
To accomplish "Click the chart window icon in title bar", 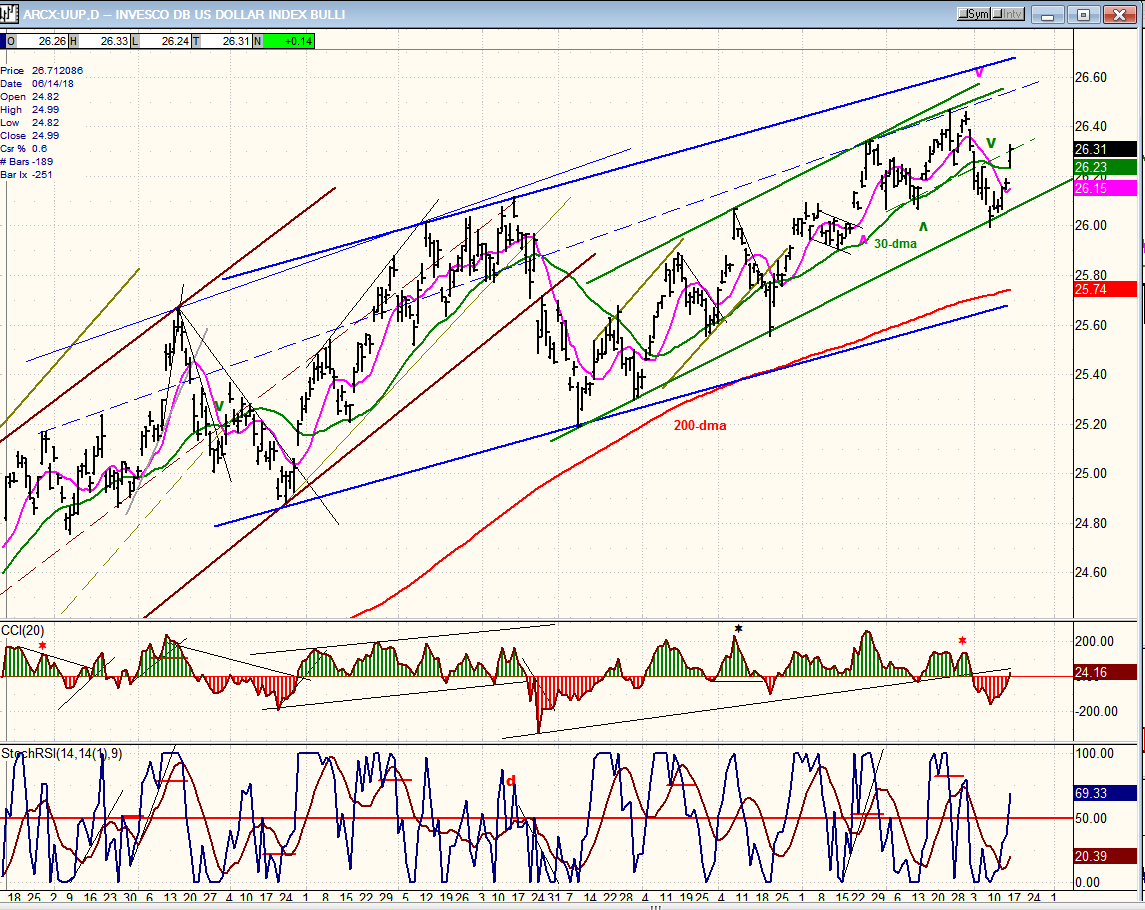I will pos(10,14).
